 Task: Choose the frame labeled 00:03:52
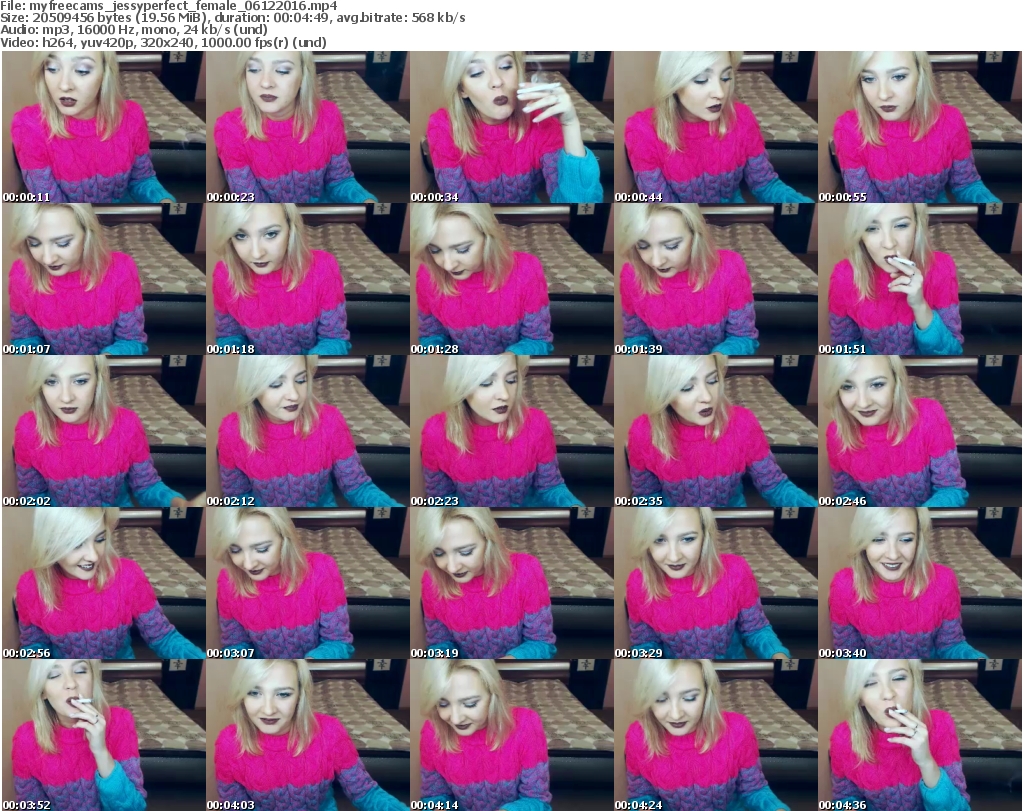pos(103,735)
